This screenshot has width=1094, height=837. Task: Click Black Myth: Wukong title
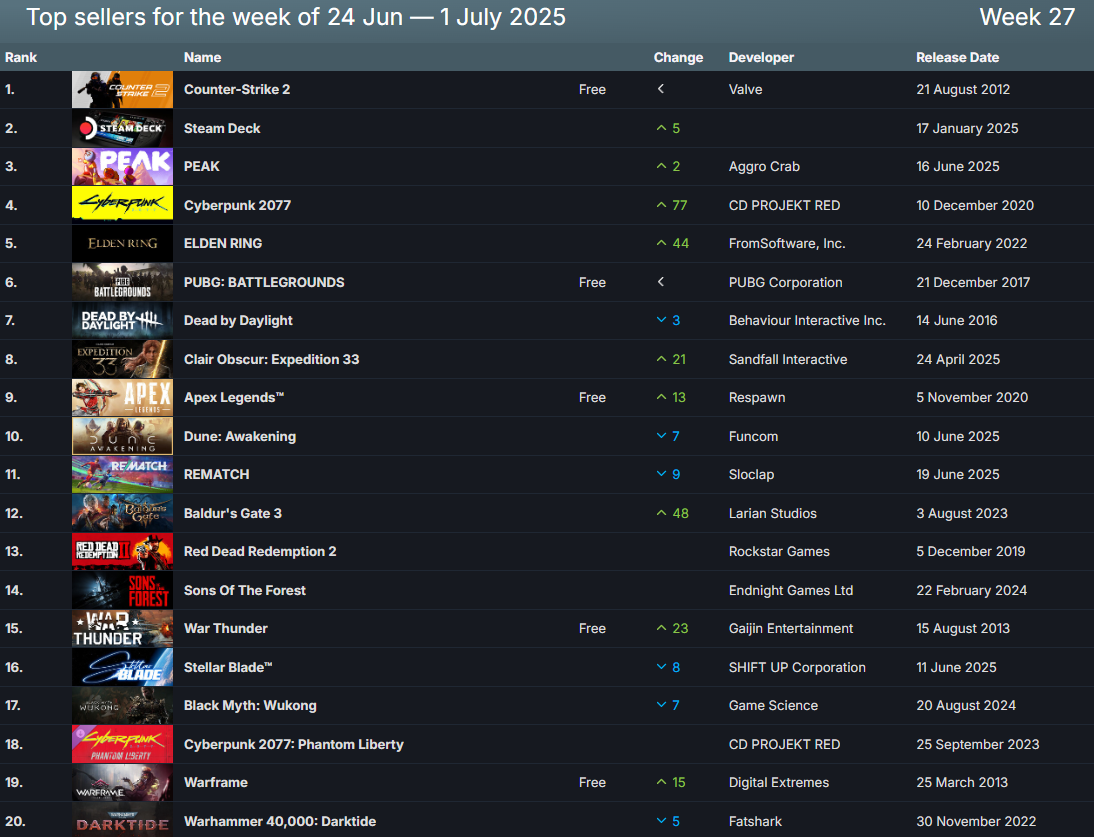coord(250,706)
